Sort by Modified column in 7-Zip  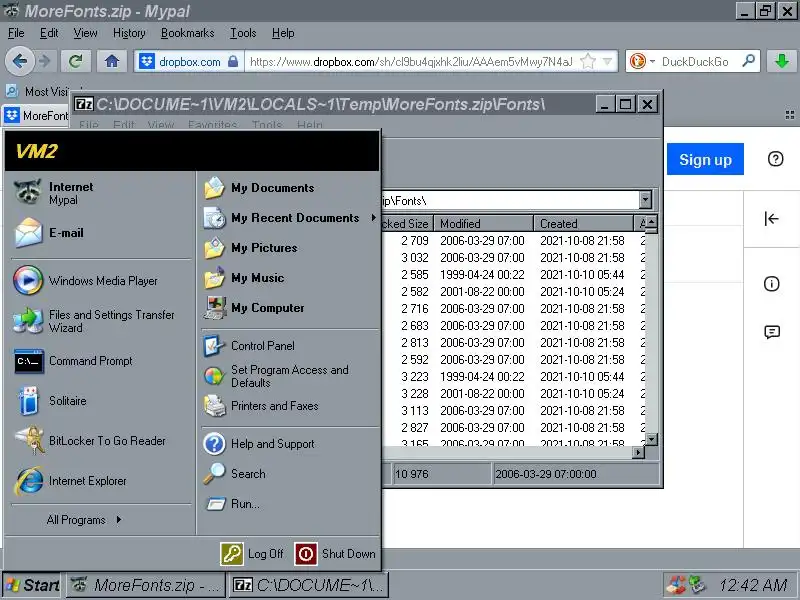(x=484, y=223)
